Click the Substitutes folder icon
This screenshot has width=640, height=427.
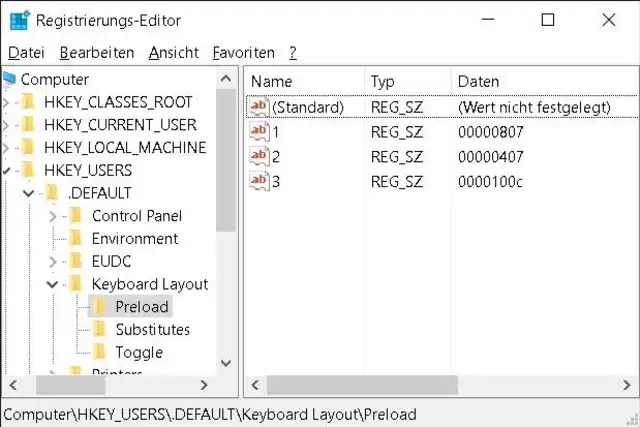[99, 329]
